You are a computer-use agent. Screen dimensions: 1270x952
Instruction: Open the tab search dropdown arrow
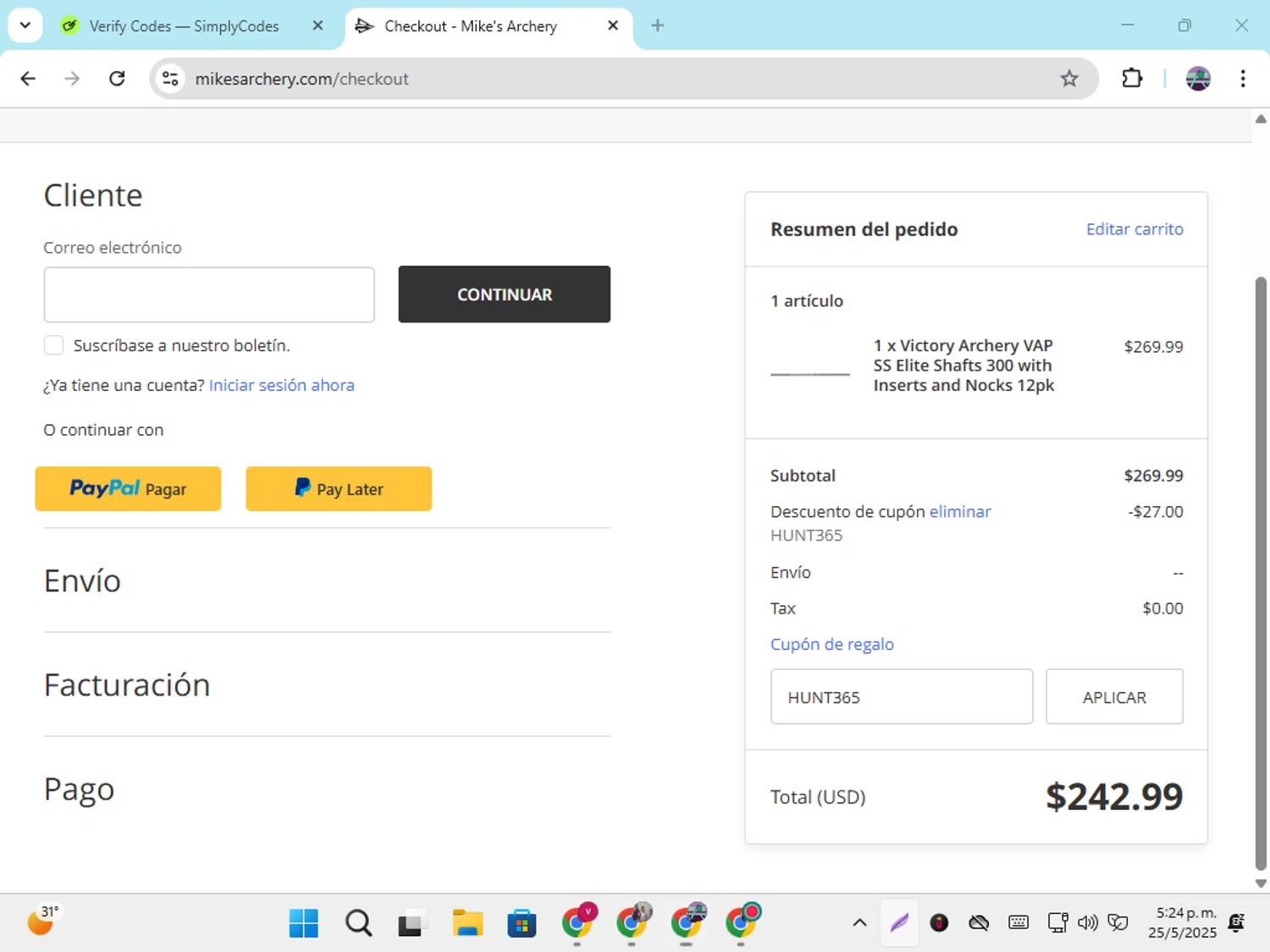tap(25, 25)
